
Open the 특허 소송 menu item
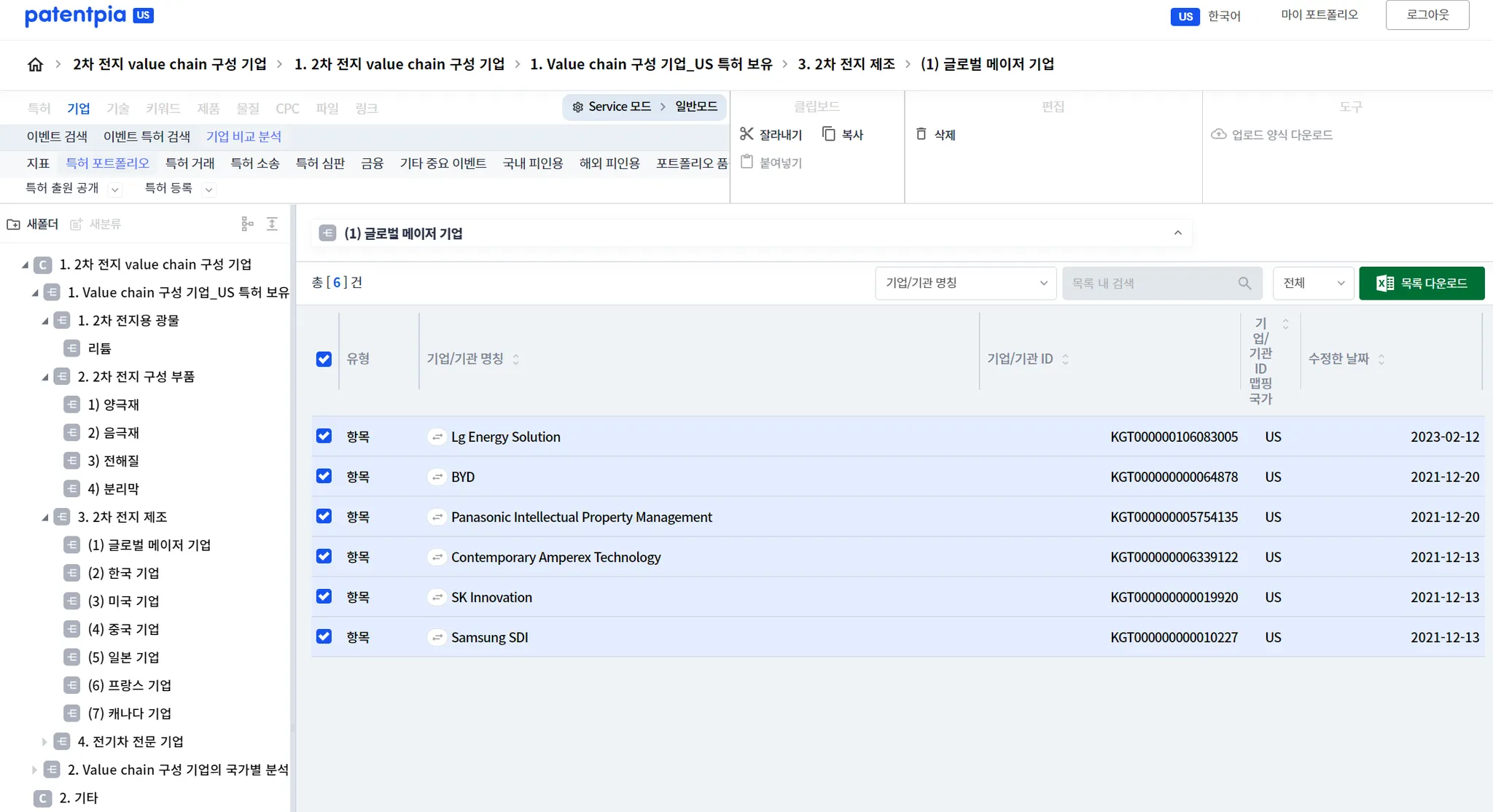255,163
